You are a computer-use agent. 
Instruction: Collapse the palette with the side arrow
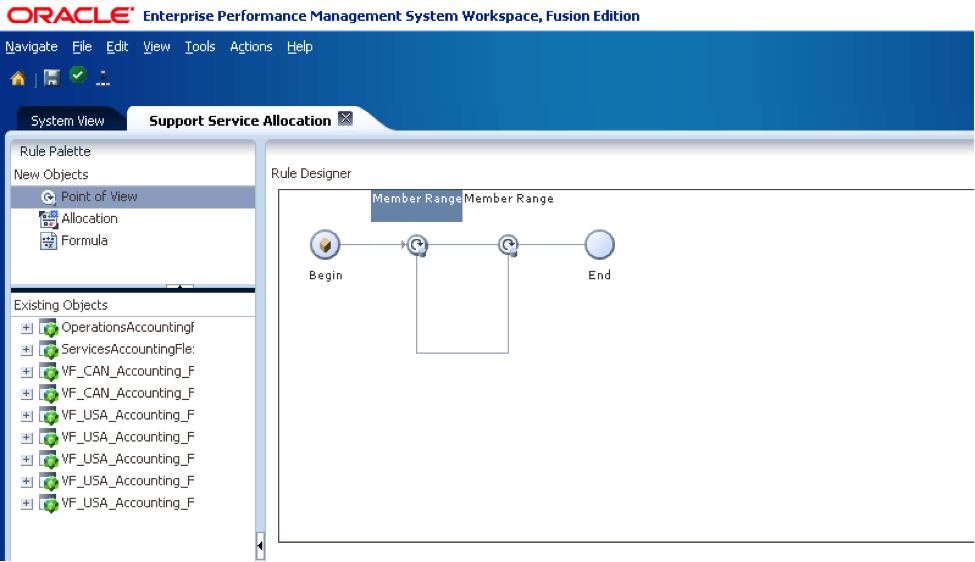point(260,546)
